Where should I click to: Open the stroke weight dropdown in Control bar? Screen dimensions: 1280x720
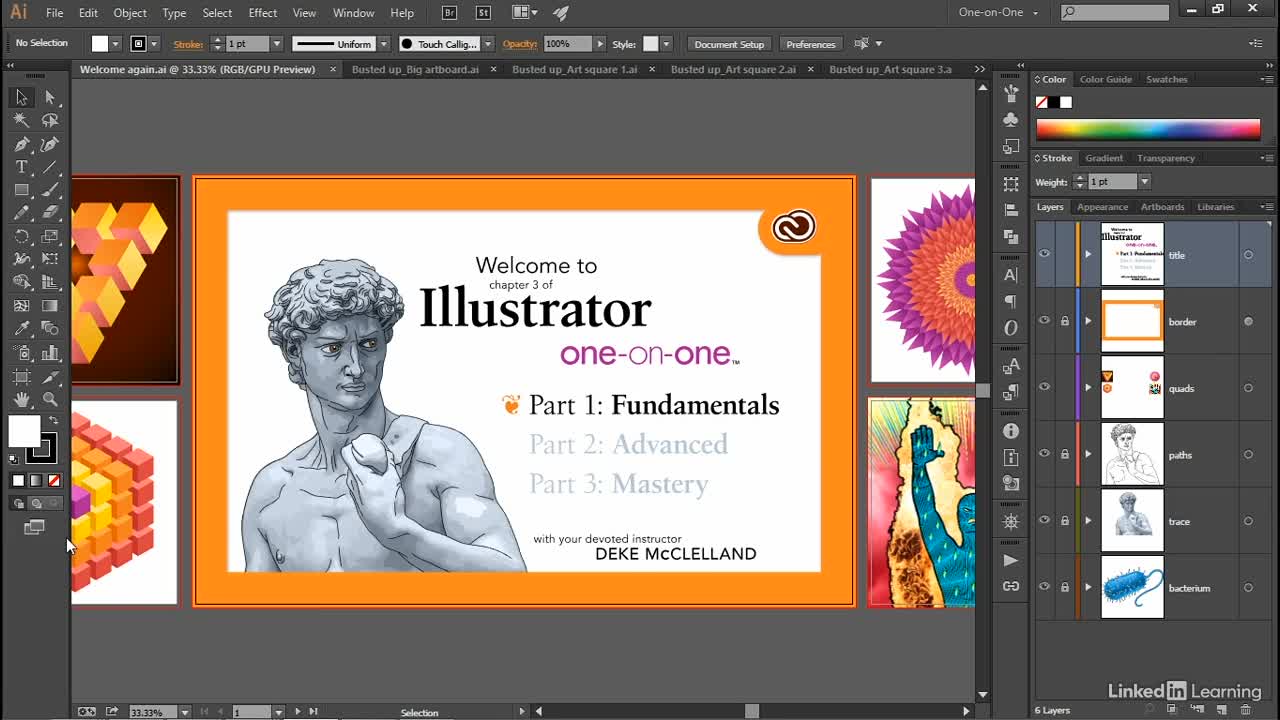tap(277, 44)
